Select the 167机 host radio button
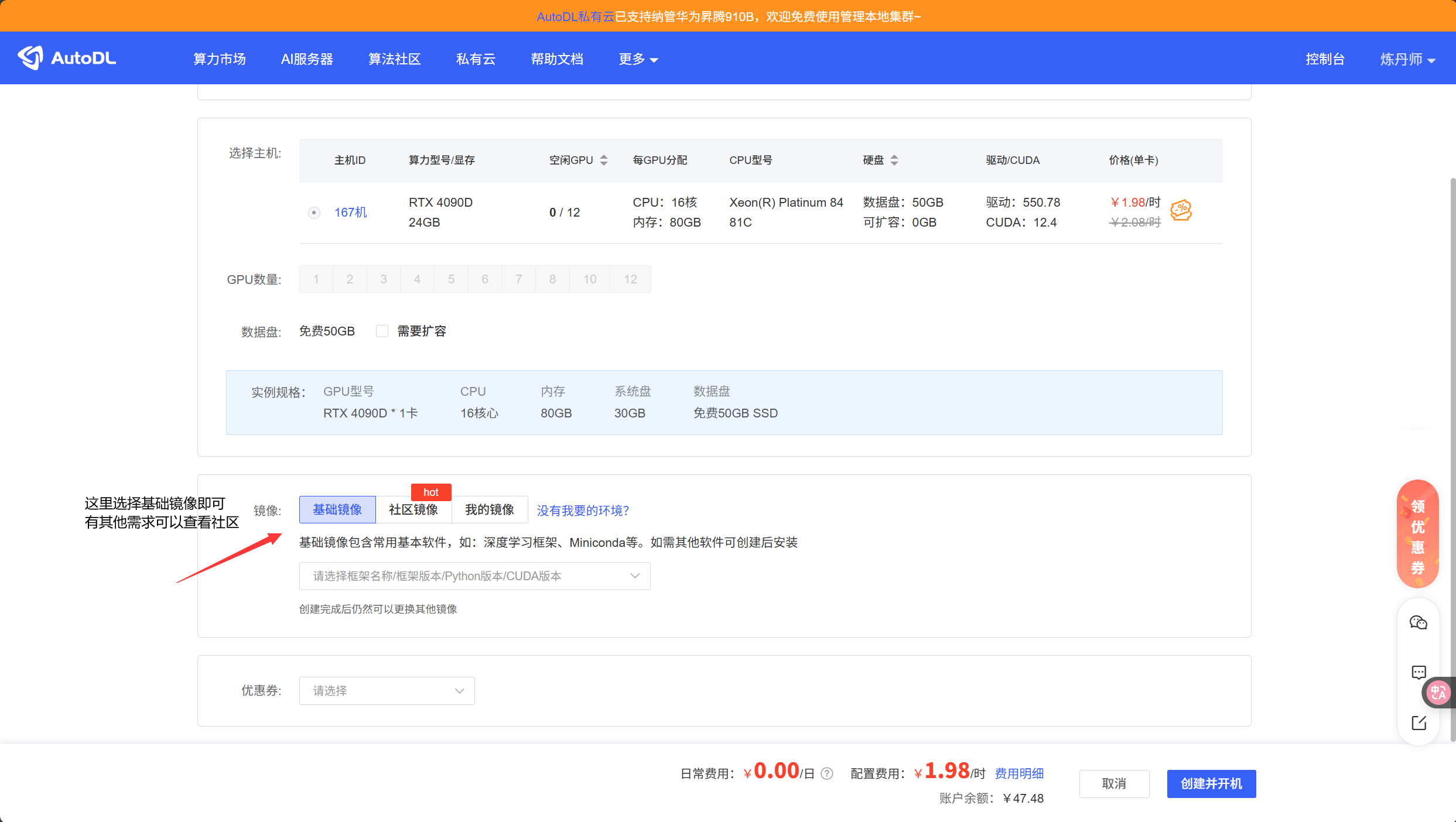Viewport: 1456px width, 822px height. [314, 213]
